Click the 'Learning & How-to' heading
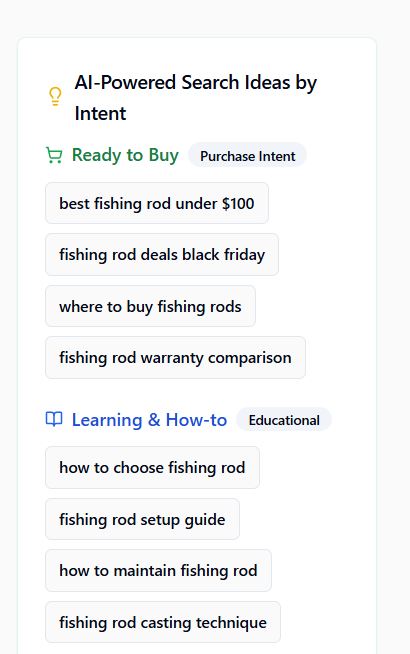This screenshot has width=410, height=654. coord(149,420)
